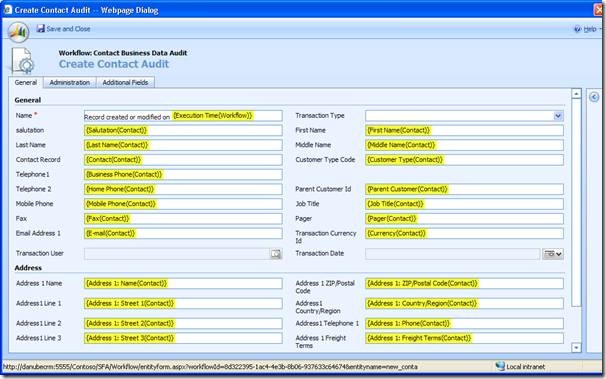
Task: Click the Dynamics CRM logo orb
Action: pyautogui.click(x=18, y=31)
